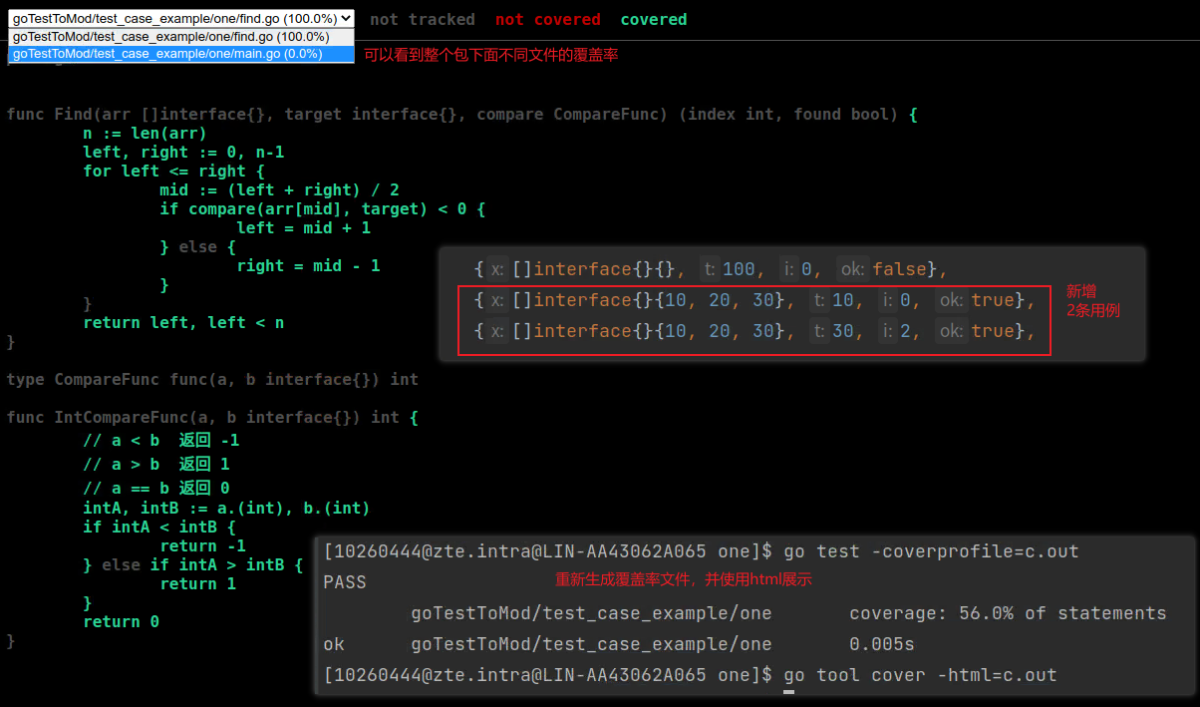Click the green 'covered' legend label
The width and height of the screenshot is (1200, 707).
[x=653, y=19]
